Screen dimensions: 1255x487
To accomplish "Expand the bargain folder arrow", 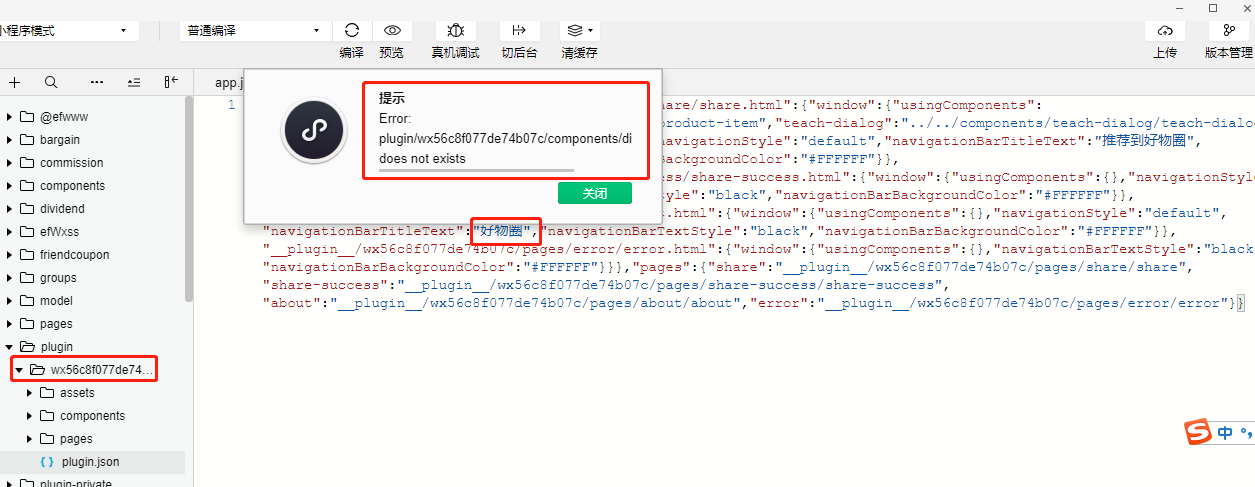I will 10,140.
